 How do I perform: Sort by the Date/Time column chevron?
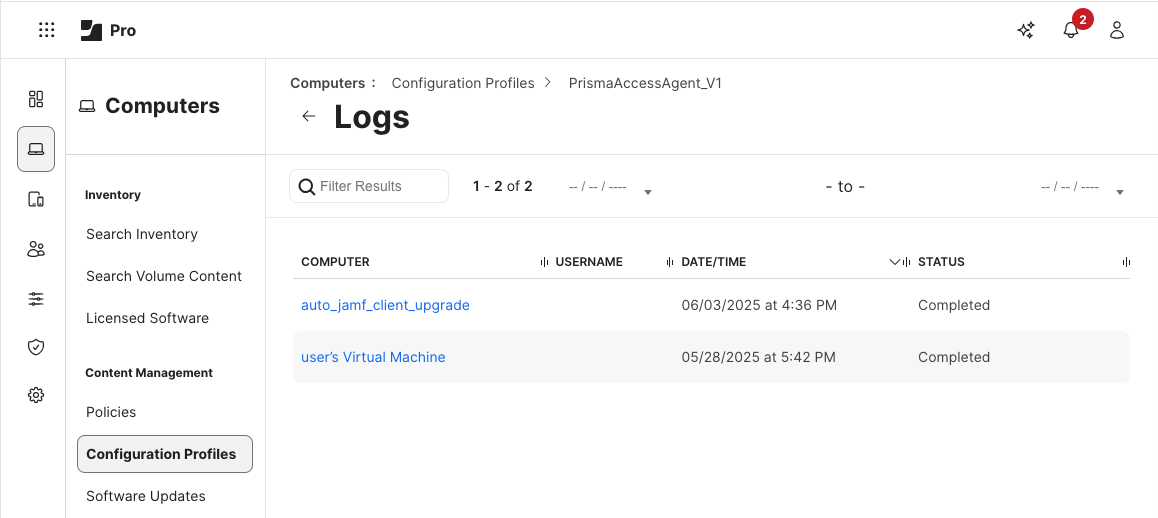895,262
